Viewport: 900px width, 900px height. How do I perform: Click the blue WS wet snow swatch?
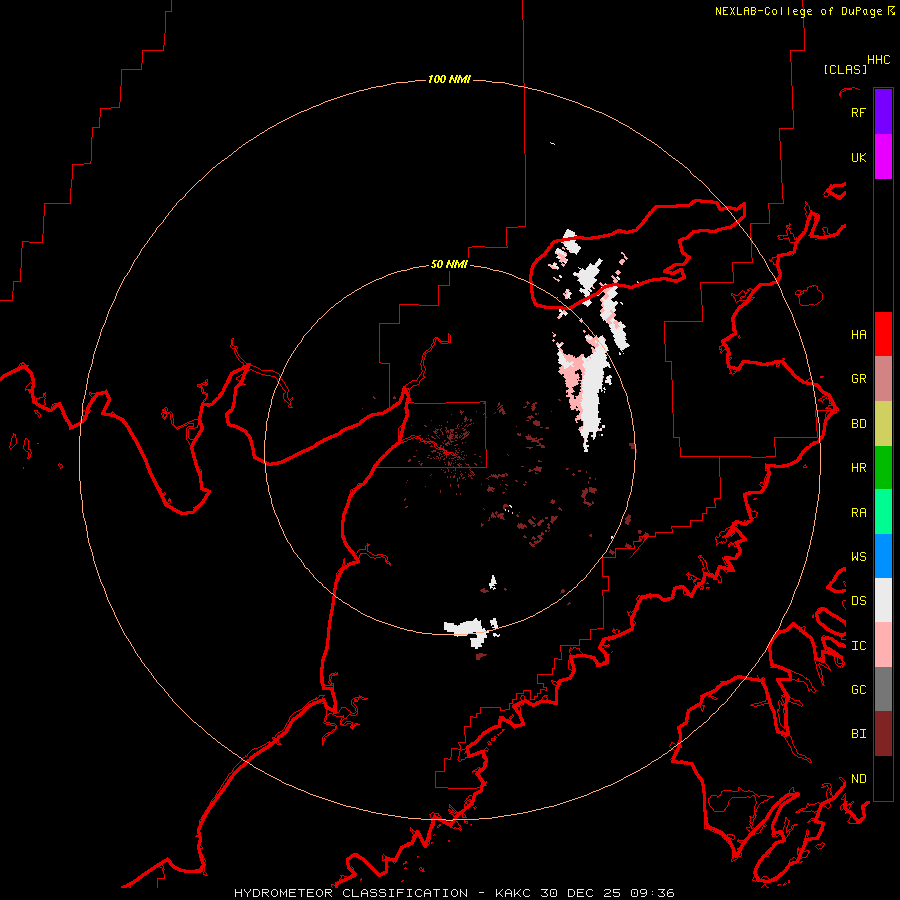pos(883,556)
